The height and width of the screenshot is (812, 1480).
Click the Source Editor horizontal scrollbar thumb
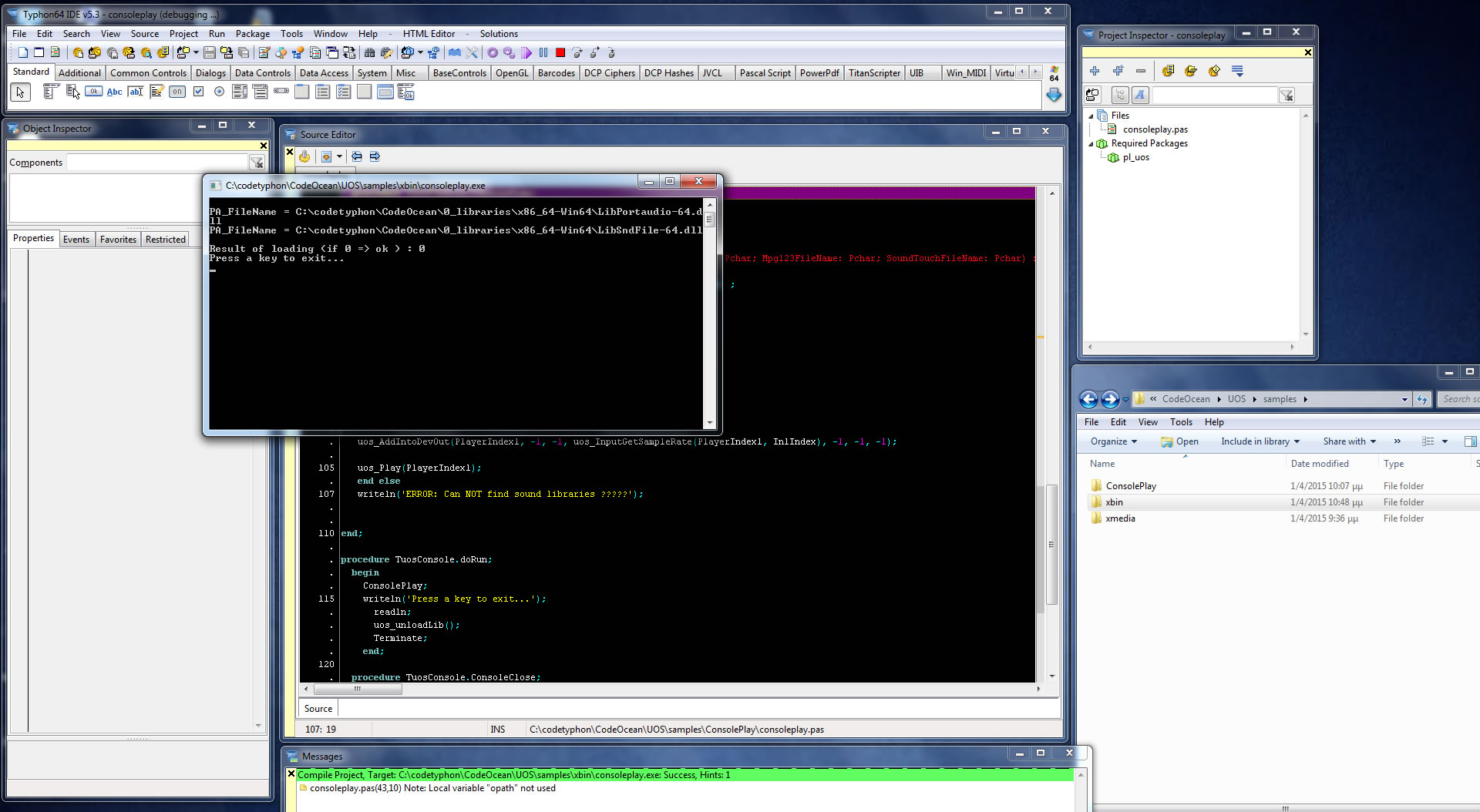click(x=356, y=690)
